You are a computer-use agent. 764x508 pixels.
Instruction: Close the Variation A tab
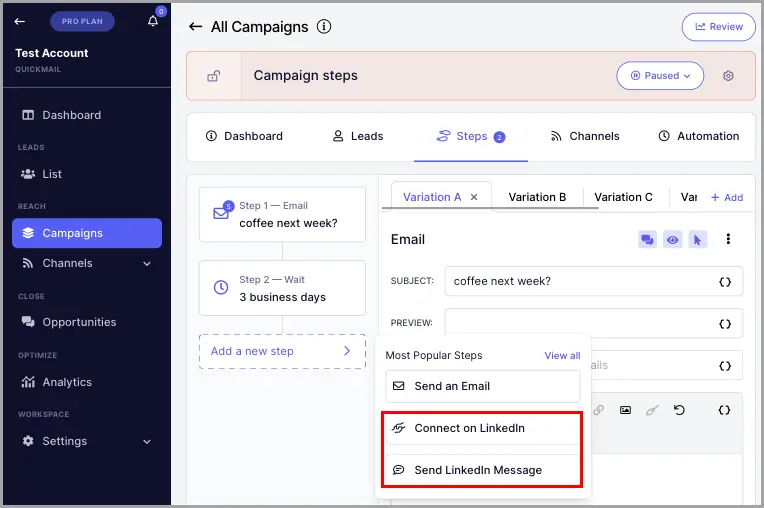[x=474, y=197]
